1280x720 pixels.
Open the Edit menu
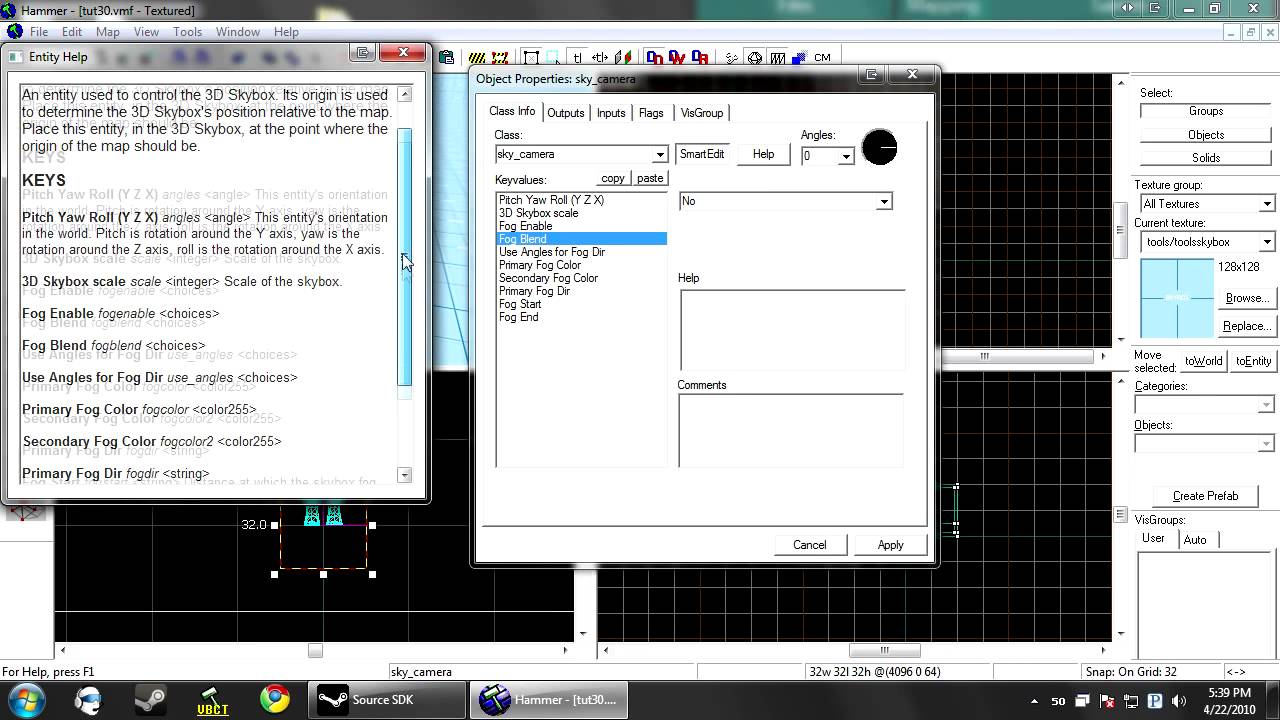(72, 32)
